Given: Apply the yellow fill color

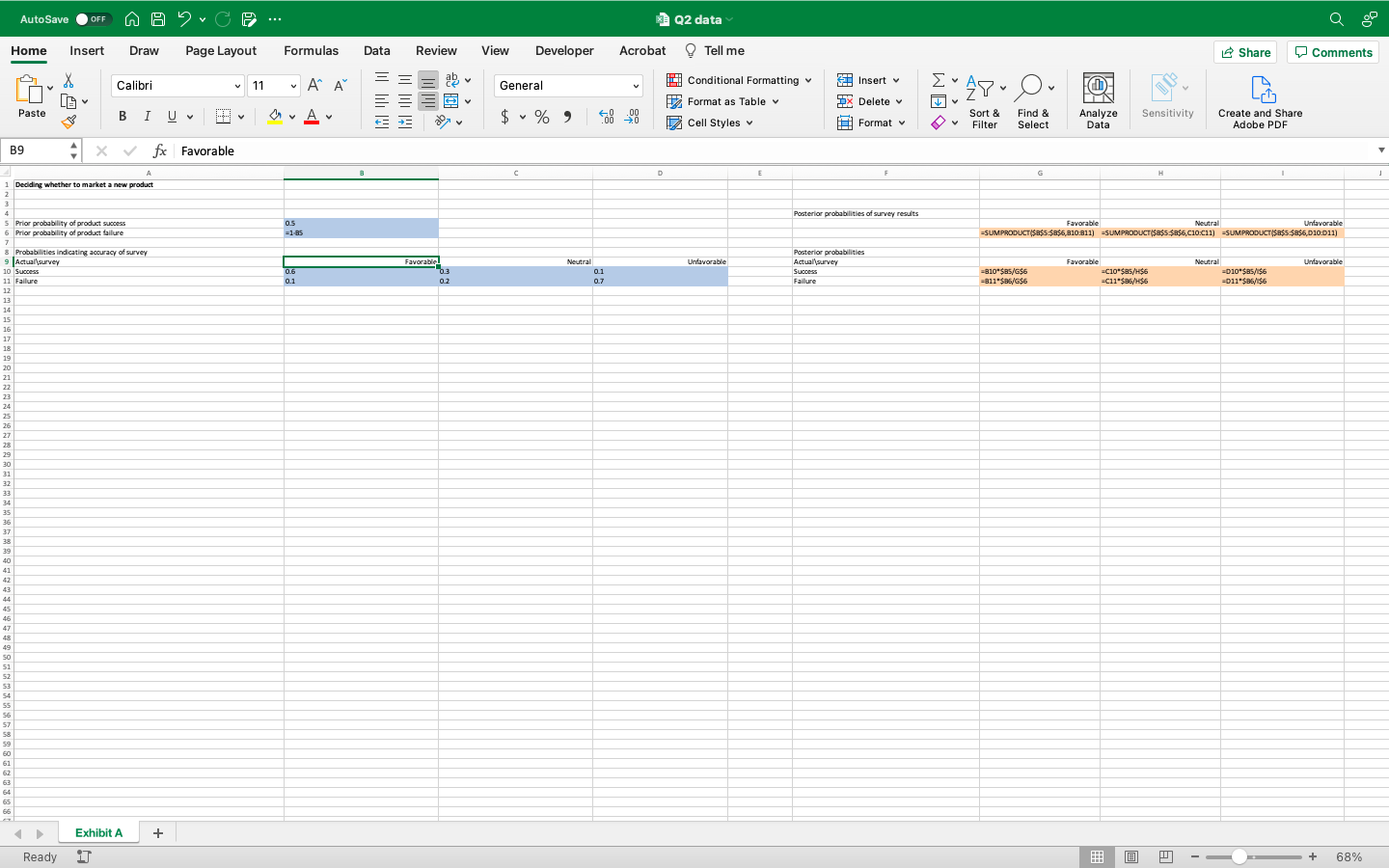Looking at the screenshot, I should pos(276,117).
